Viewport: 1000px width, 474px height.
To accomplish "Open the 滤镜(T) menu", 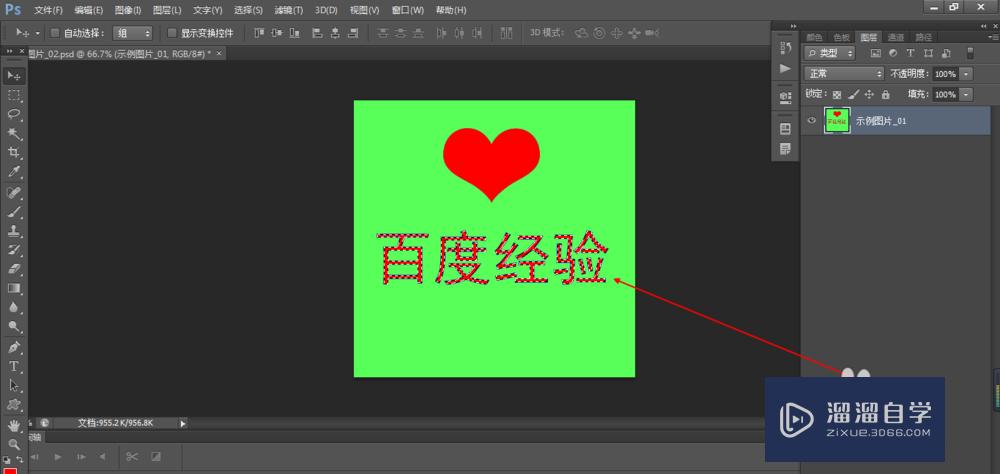I will [x=288, y=10].
